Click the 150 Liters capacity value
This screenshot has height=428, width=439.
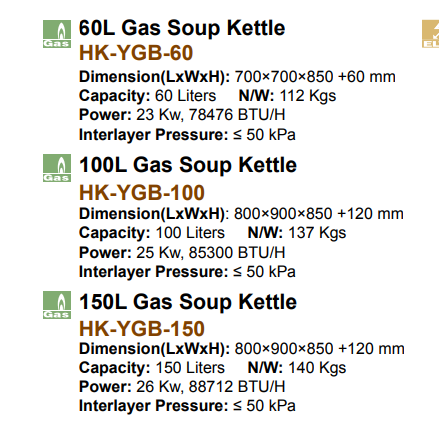click(x=190, y=368)
